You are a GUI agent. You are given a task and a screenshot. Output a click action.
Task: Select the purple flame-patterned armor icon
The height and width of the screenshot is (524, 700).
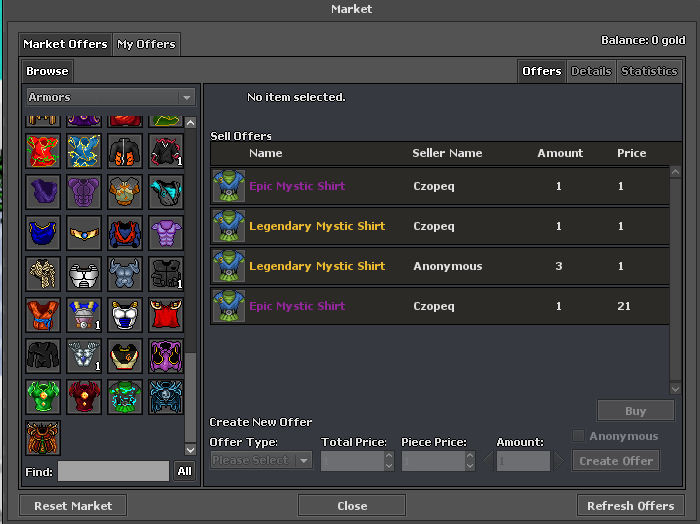[166, 355]
